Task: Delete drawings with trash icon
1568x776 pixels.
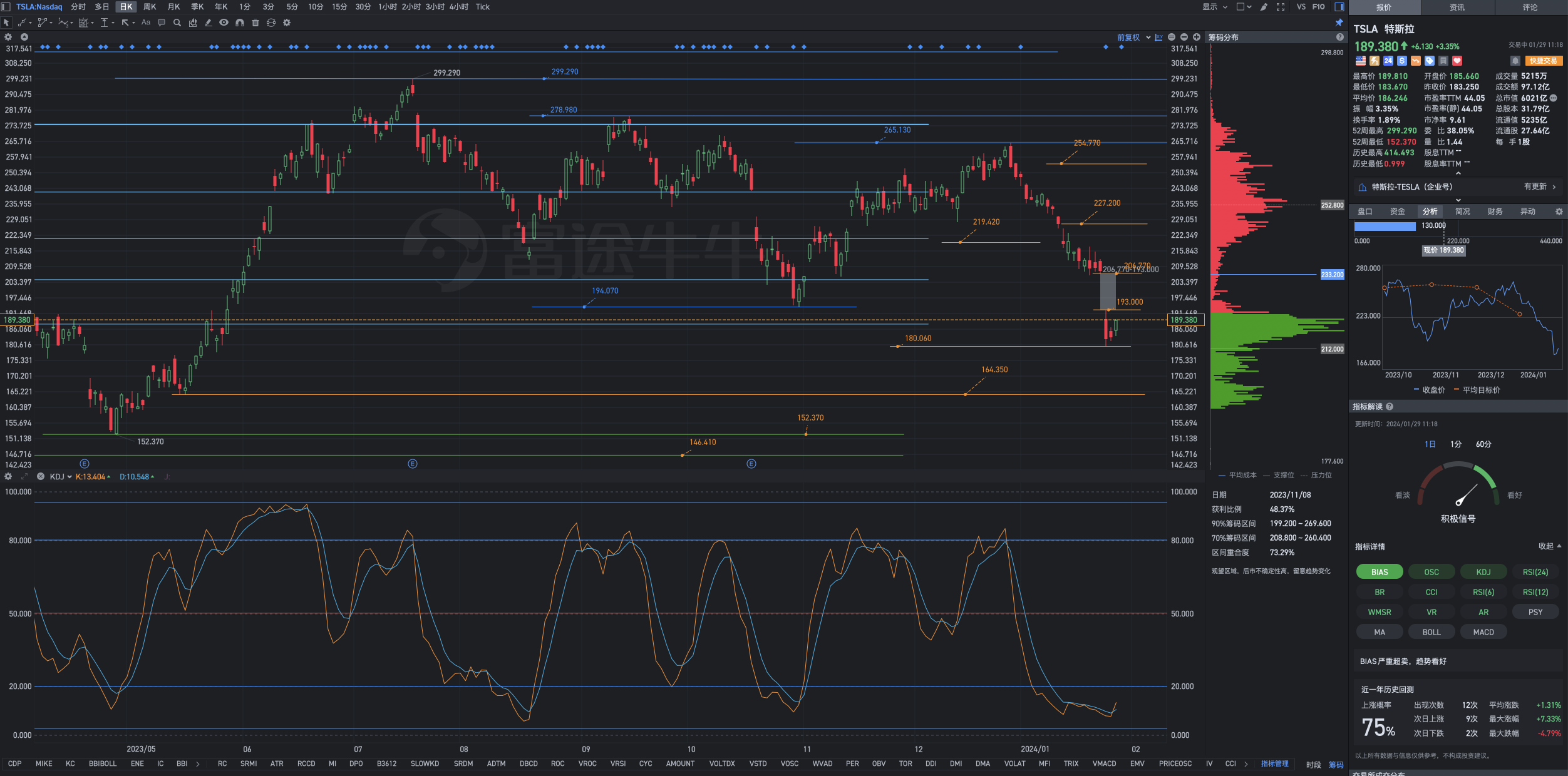Action: click(x=255, y=23)
